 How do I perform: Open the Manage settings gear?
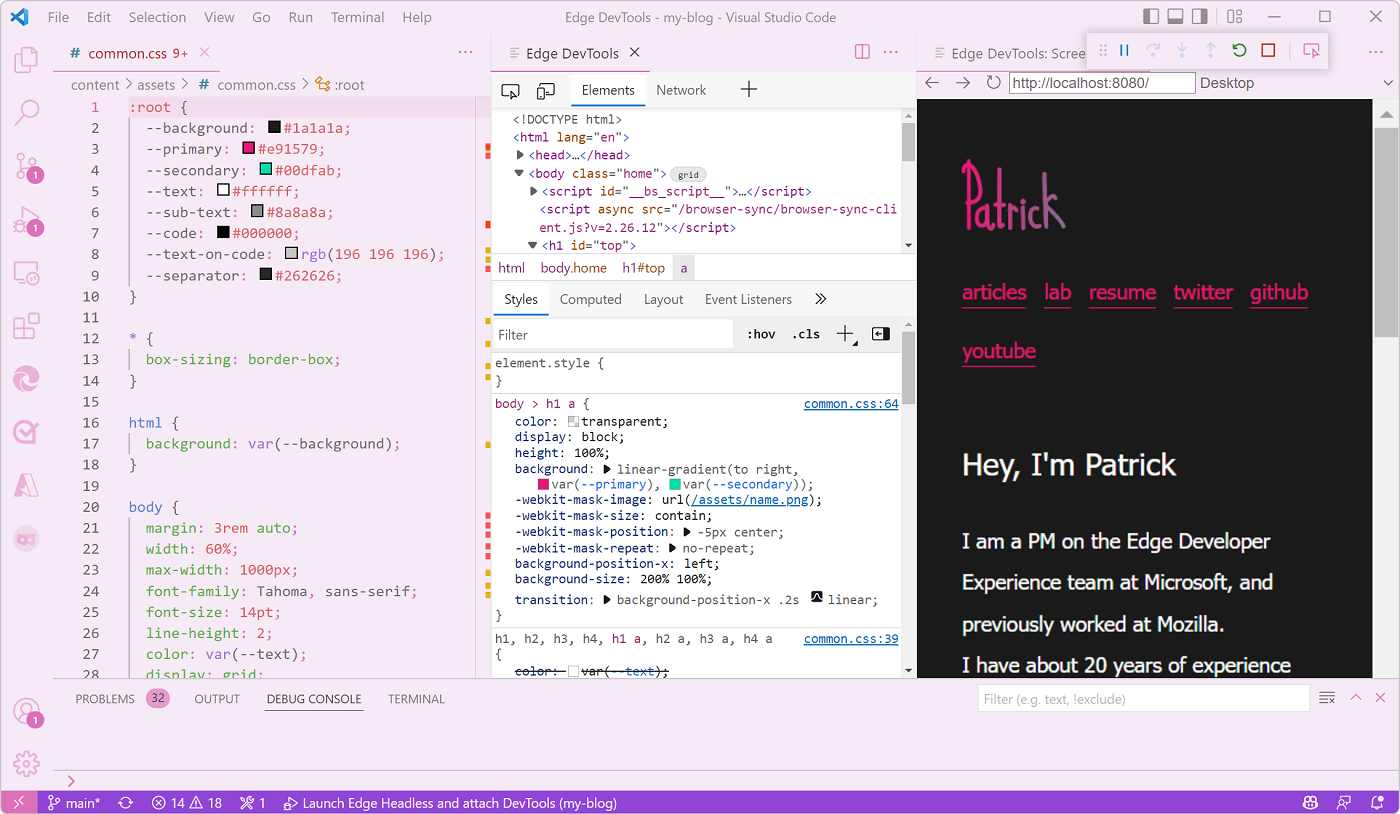pos(26,763)
